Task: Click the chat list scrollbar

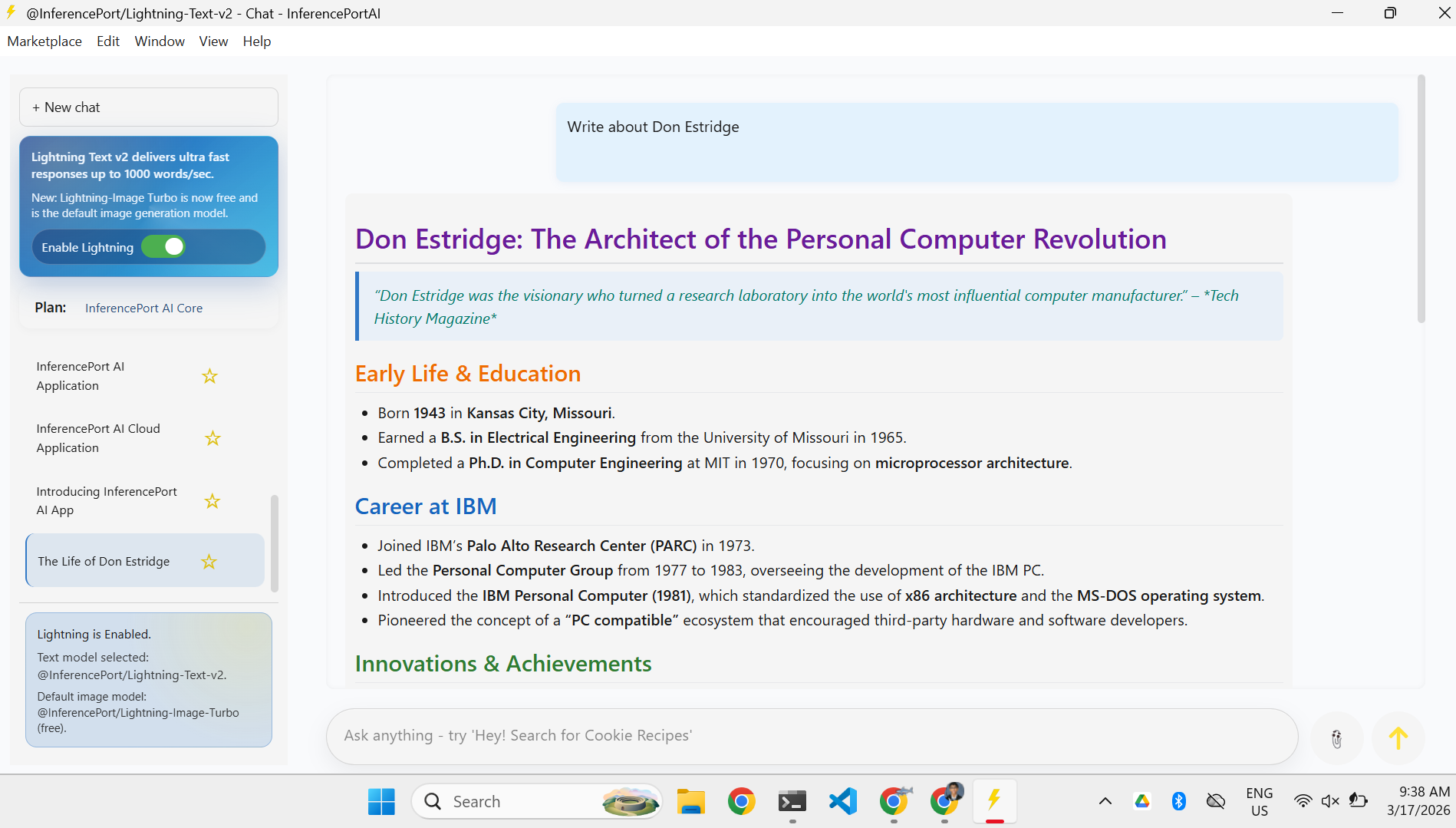Action: (x=274, y=543)
